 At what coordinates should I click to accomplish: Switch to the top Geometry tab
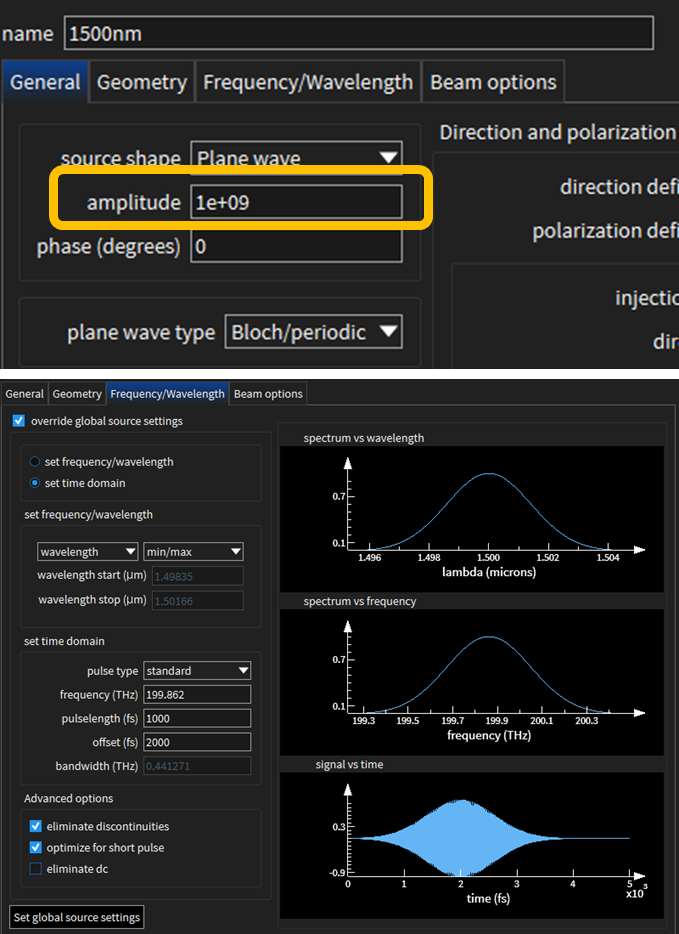point(141,82)
